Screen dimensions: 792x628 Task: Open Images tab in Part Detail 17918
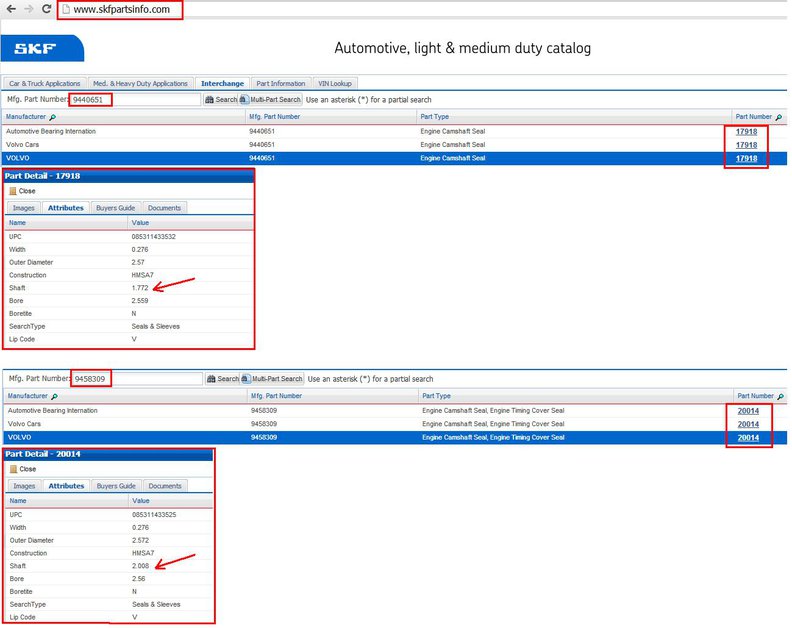(x=24, y=208)
